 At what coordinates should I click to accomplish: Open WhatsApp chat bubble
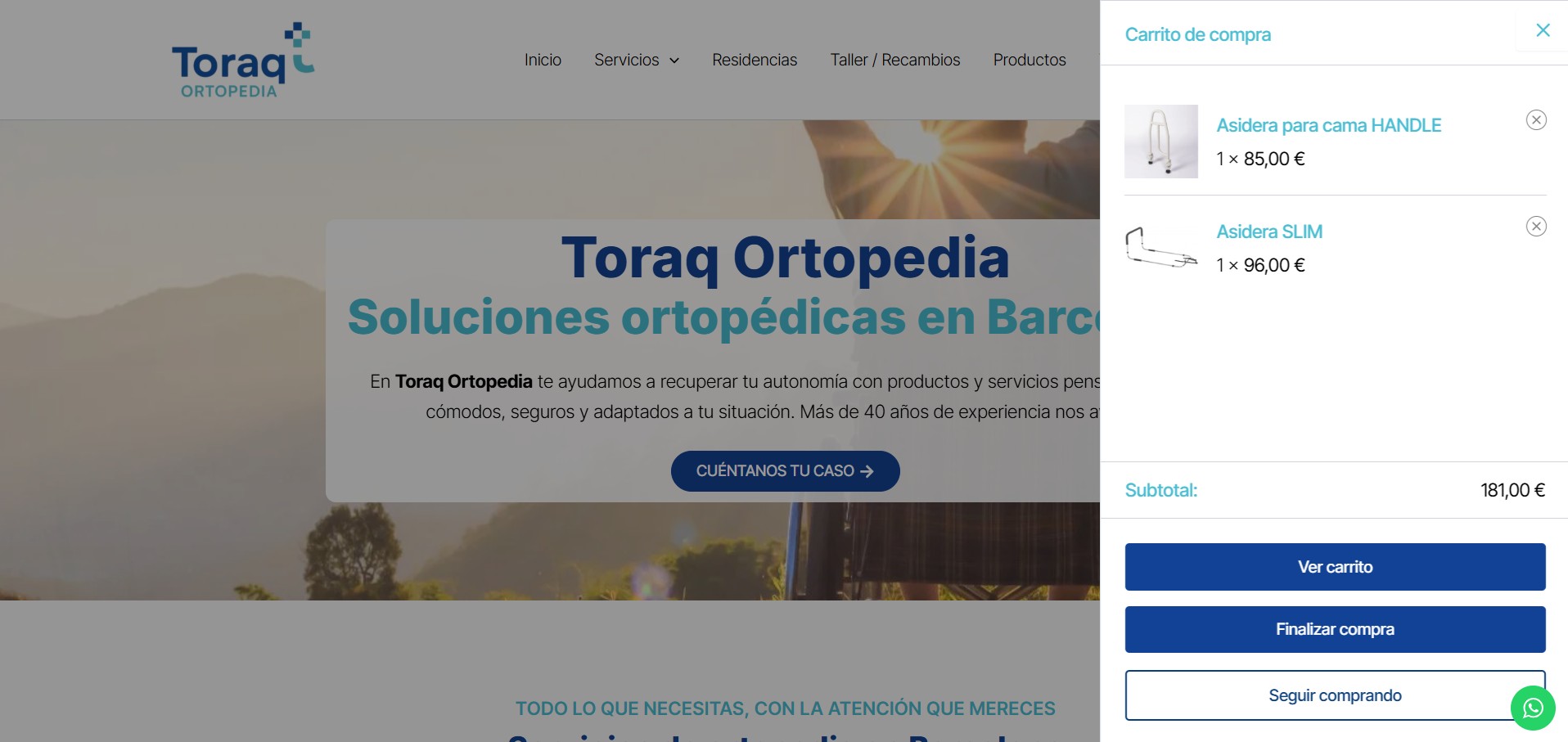point(1532,708)
